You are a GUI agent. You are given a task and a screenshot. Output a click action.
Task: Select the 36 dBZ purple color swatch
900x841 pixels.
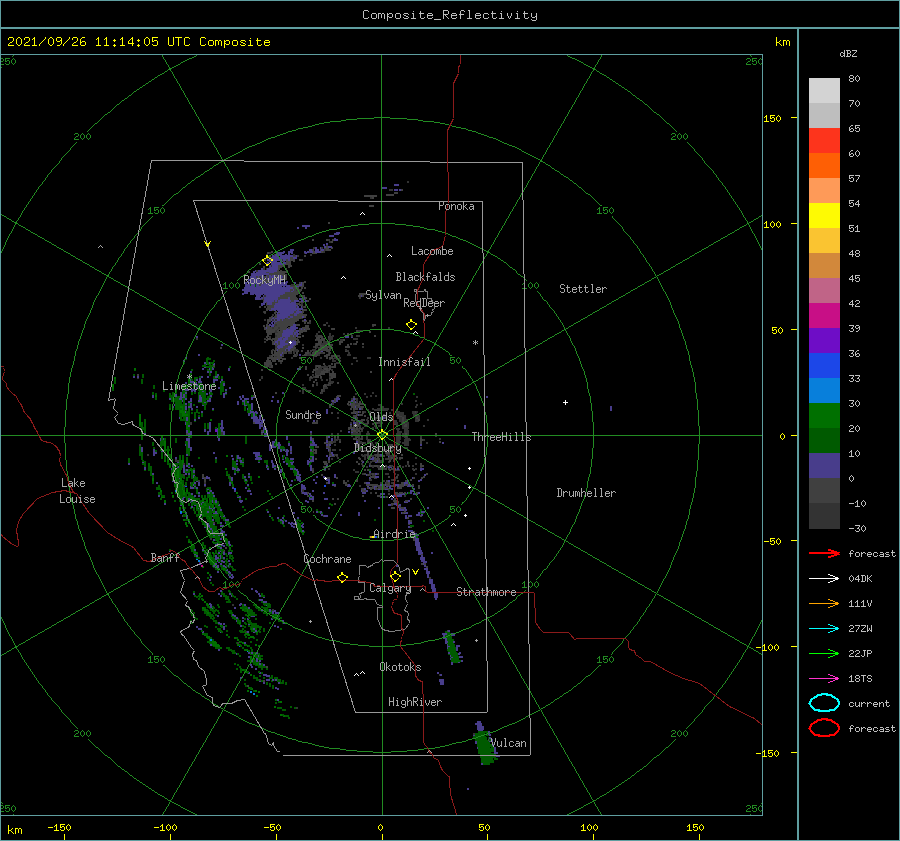point(824,340)
